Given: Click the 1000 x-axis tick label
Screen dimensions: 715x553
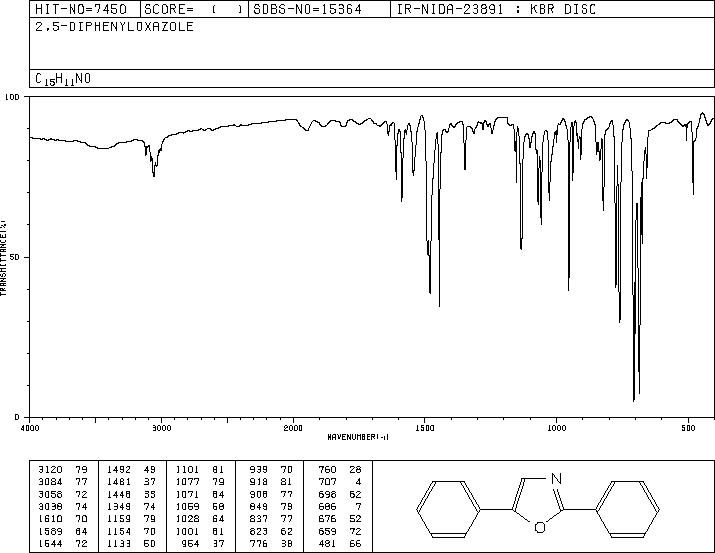Looking at the screenshot, I should pyautogui.click(x=556, y=428).
